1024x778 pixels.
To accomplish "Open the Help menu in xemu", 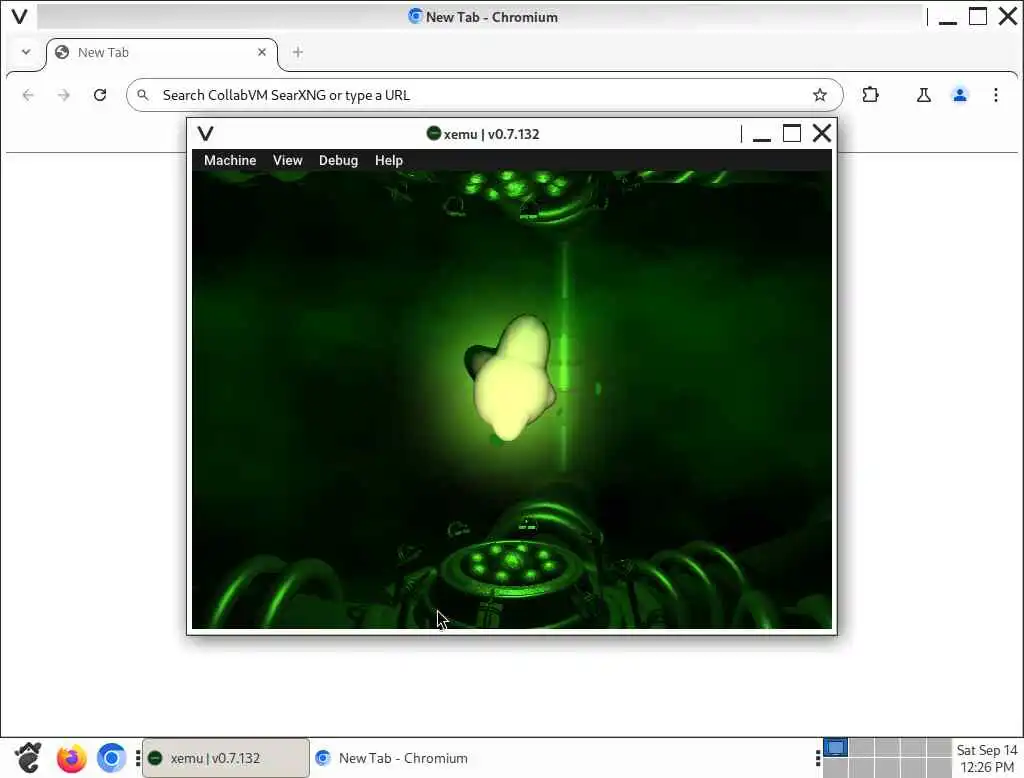I will click(389, 160).
